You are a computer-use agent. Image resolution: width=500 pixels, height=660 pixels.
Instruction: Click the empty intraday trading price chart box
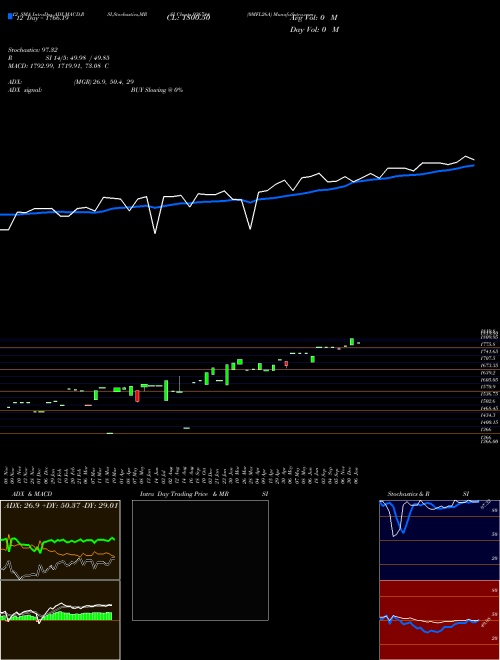click(x=200, y=560)
